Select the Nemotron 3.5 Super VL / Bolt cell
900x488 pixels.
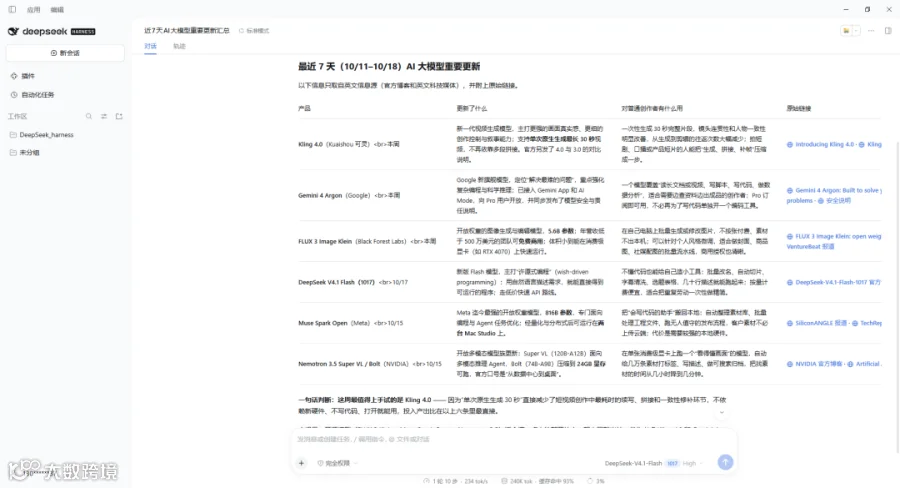[370, 363]
